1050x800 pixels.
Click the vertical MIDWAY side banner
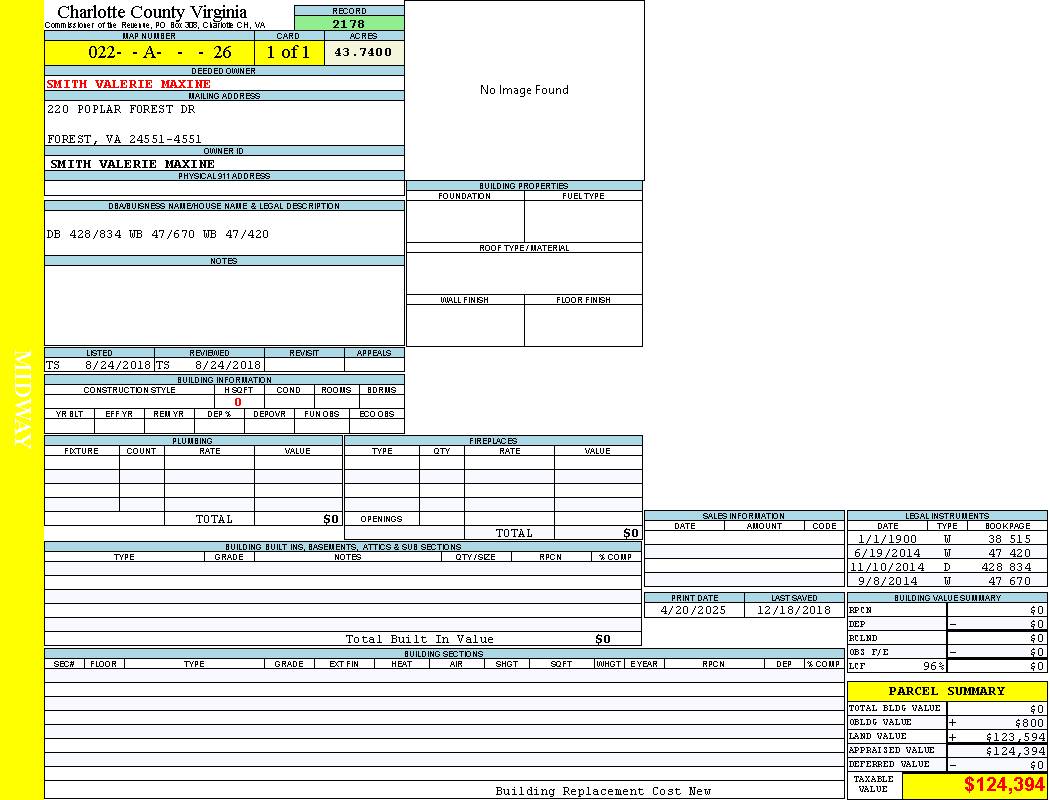pyautogui.click(x=22, y=400)
